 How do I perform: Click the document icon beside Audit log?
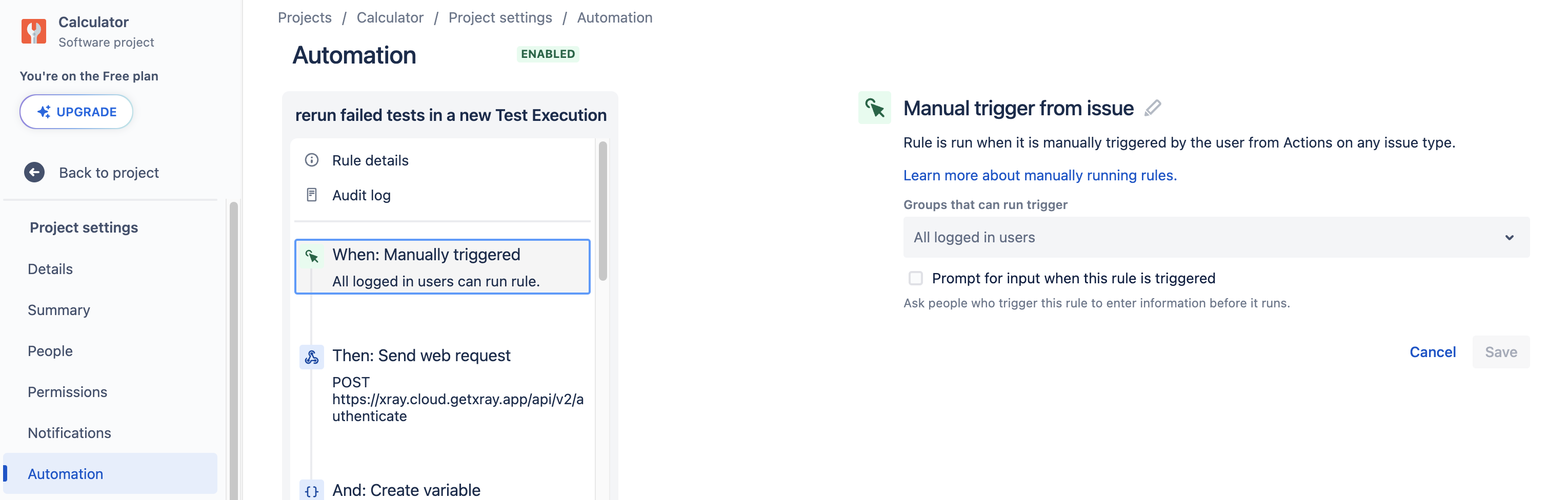click(312, 195)
